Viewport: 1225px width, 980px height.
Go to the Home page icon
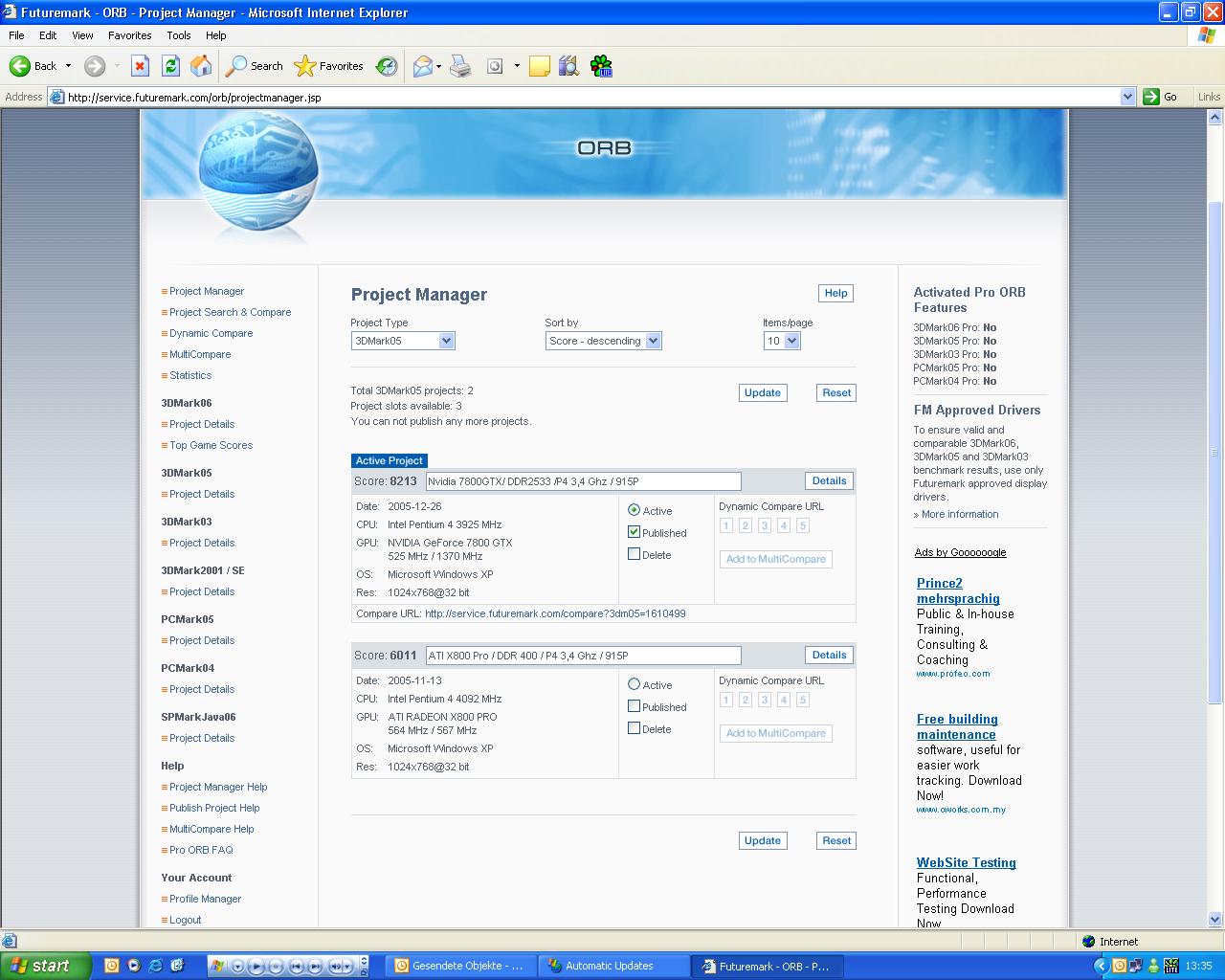(201, 66)
